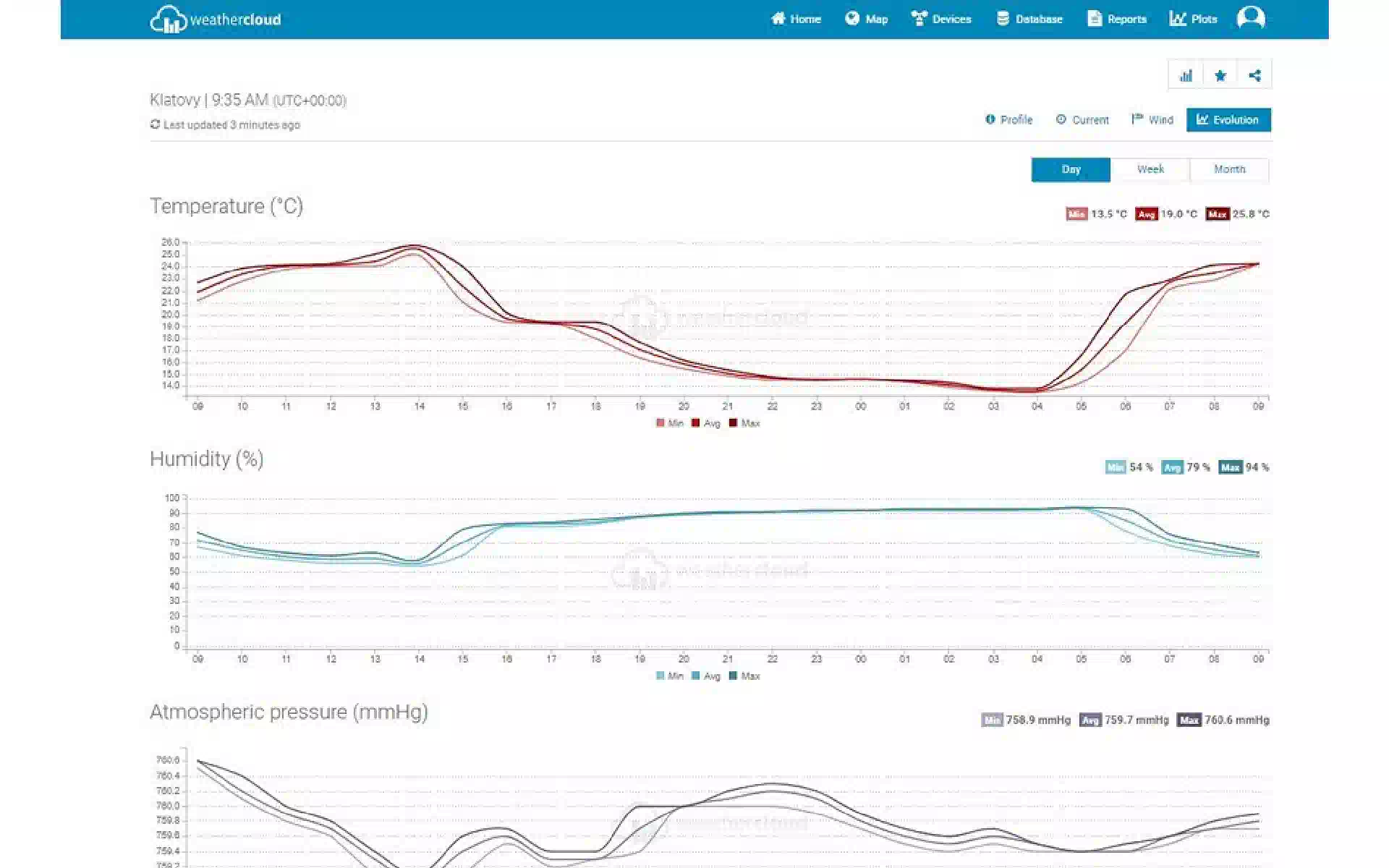Go to the Home page
Image resolution: width=1389 pixels, height=868 pixels.
[x=796, y=19]
